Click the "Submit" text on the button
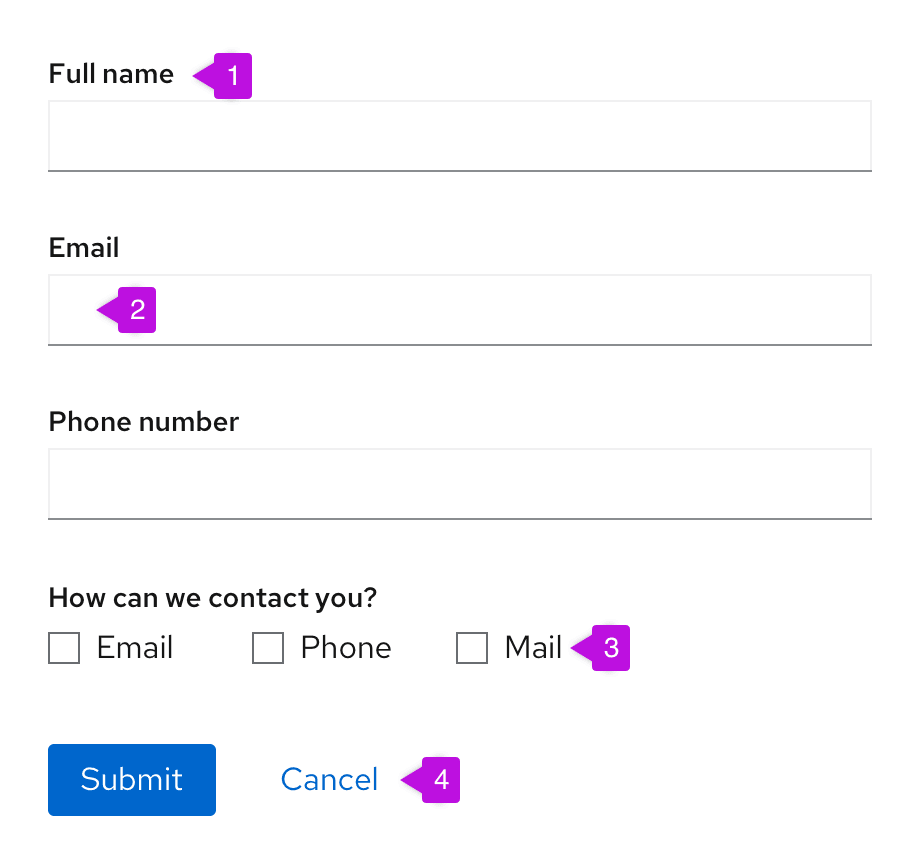 tap(132, 780)
